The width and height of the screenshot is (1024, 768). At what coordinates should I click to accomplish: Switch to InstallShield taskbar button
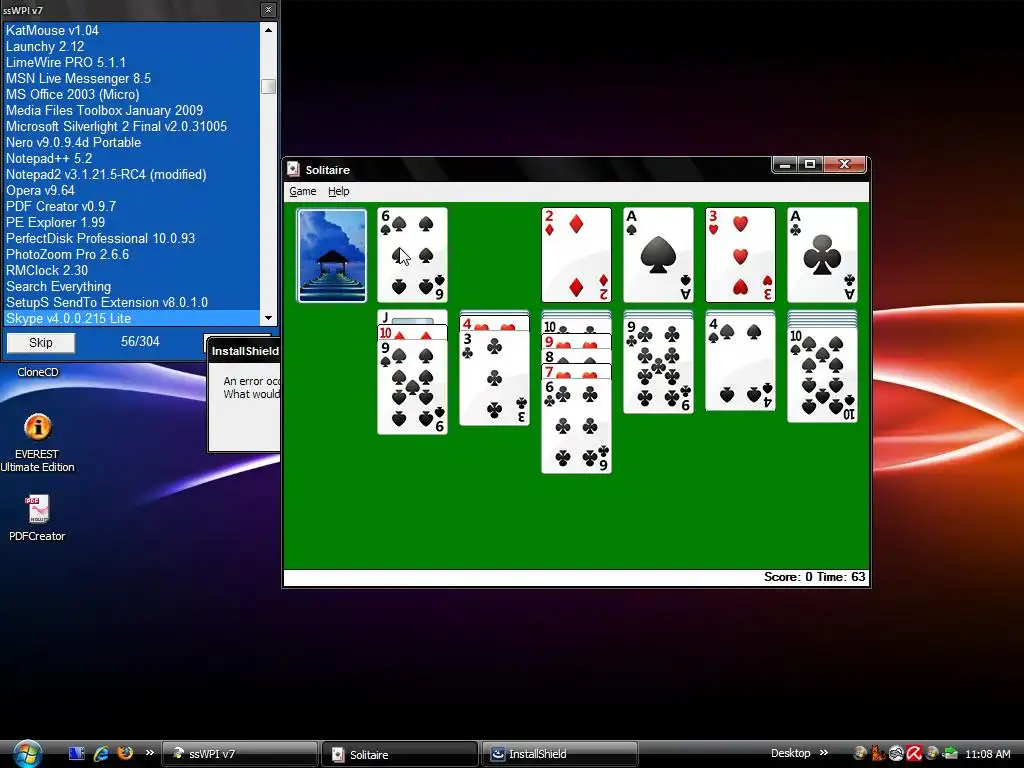[559, 754]
